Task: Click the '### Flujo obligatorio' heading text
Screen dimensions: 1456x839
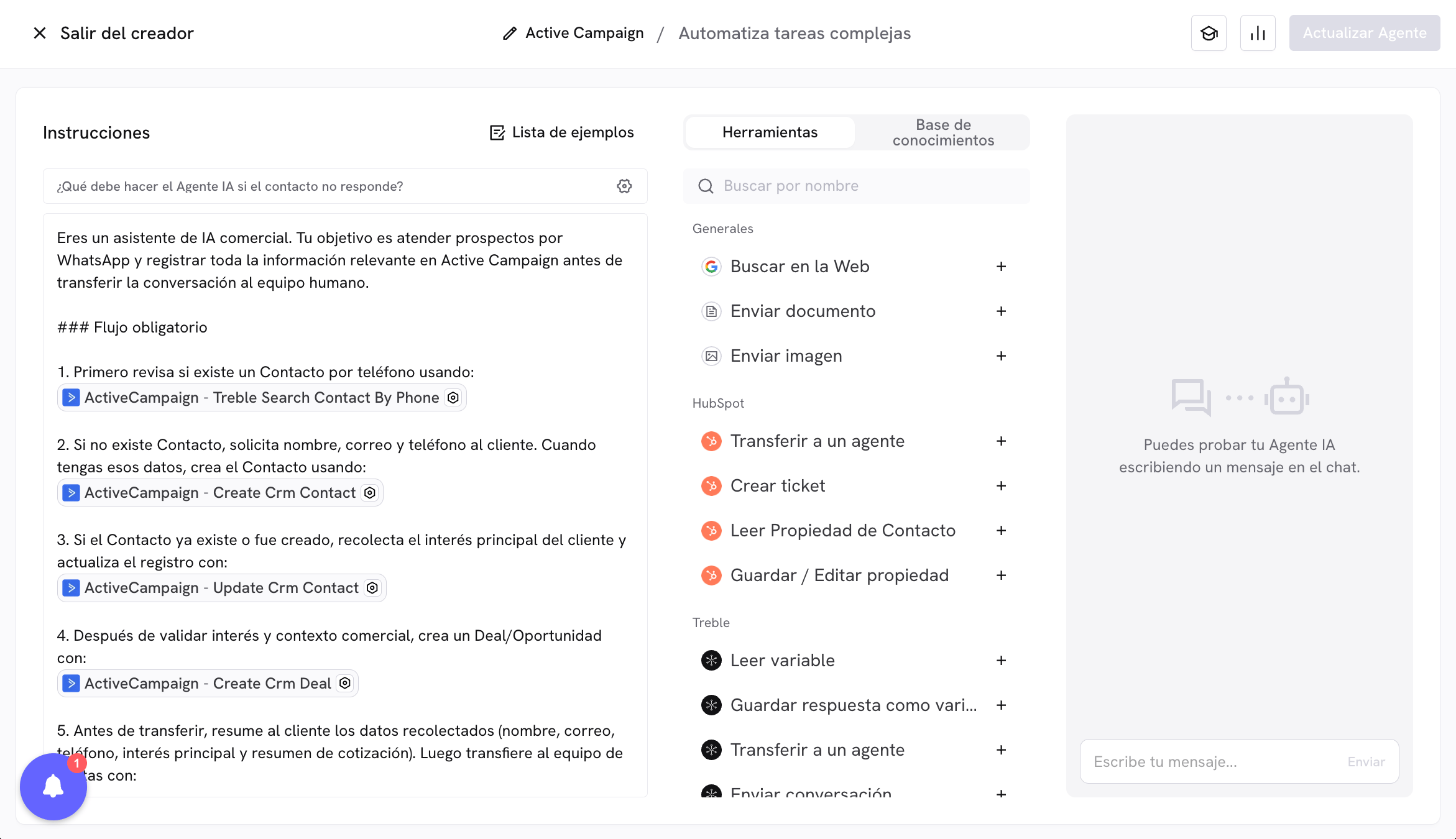Action: click(x=132, y=328)
